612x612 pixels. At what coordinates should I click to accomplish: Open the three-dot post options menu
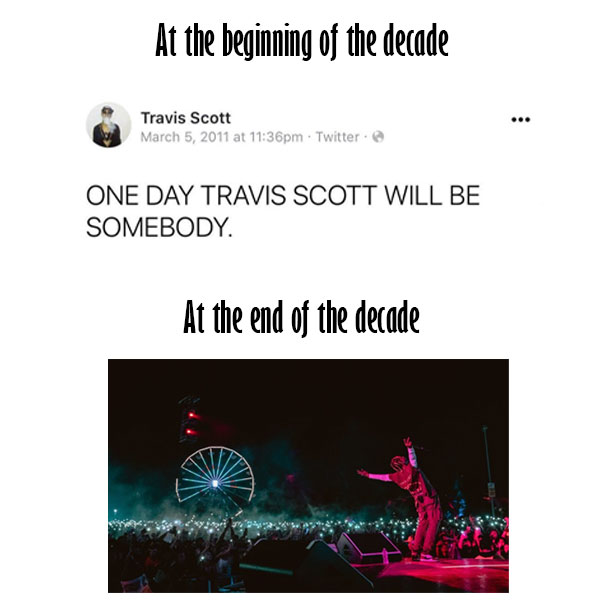point(521,119)
